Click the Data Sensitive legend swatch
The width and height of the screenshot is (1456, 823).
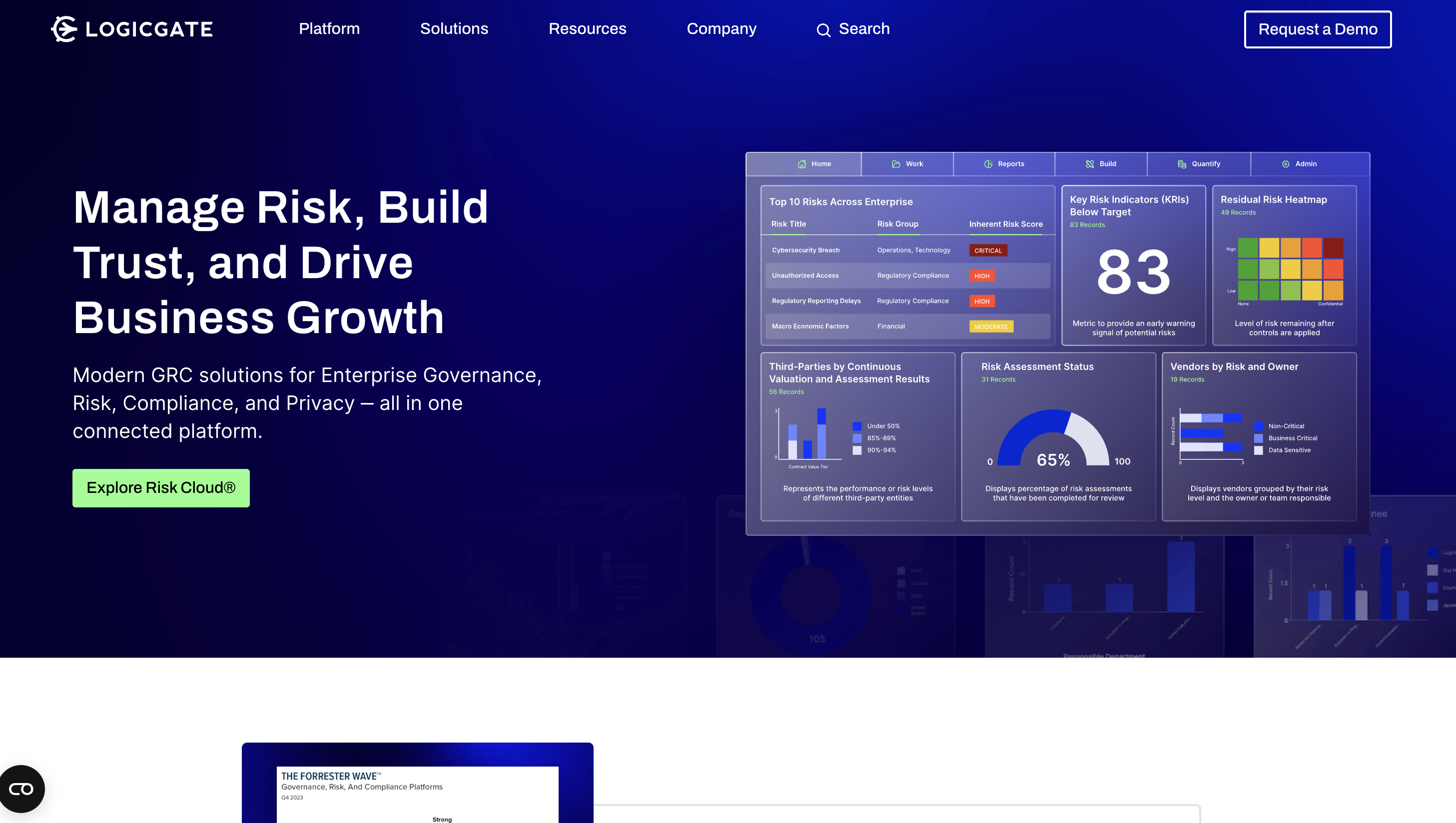1258,450
